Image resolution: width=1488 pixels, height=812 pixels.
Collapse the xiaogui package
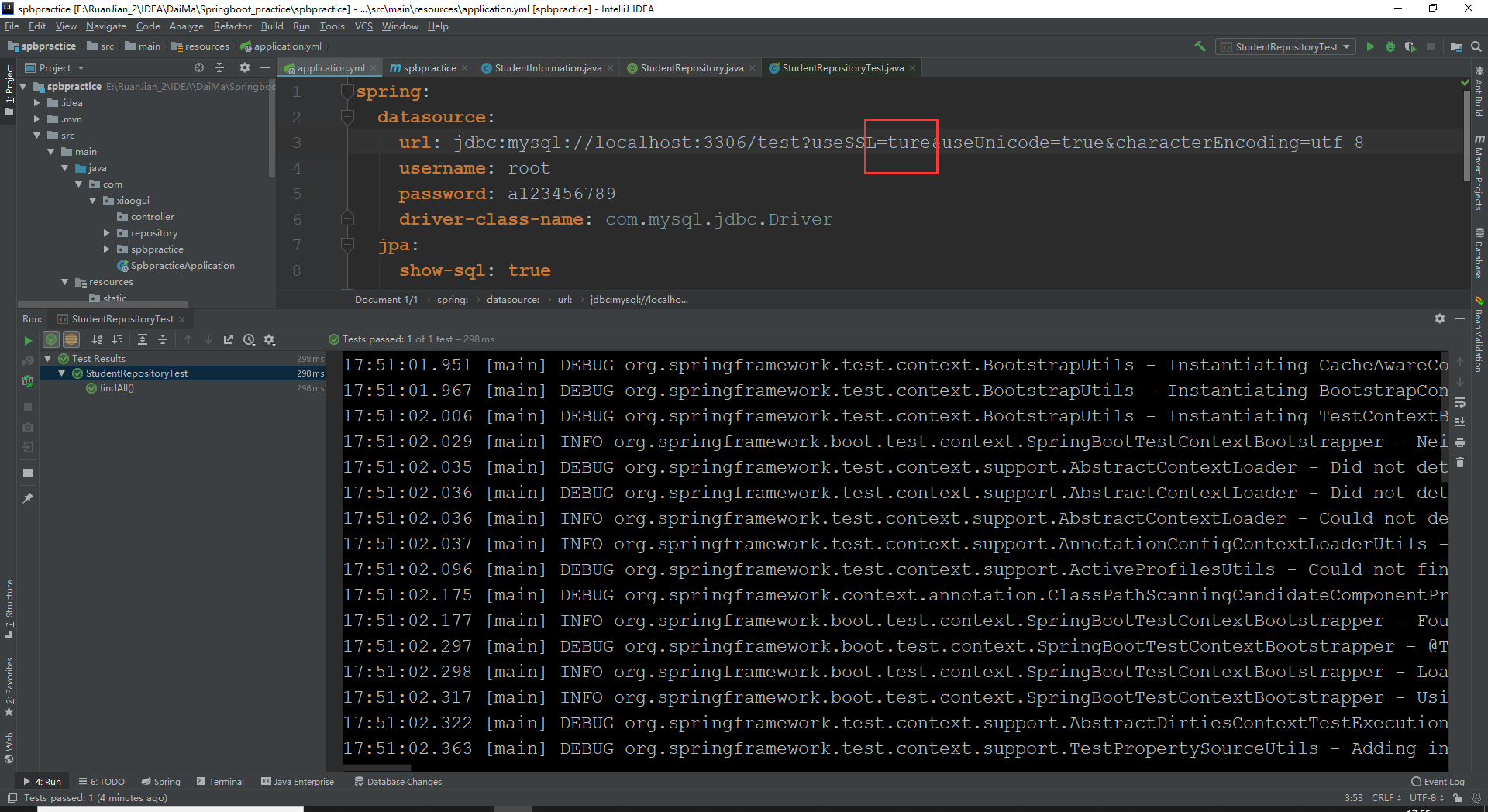pos(93,201)
